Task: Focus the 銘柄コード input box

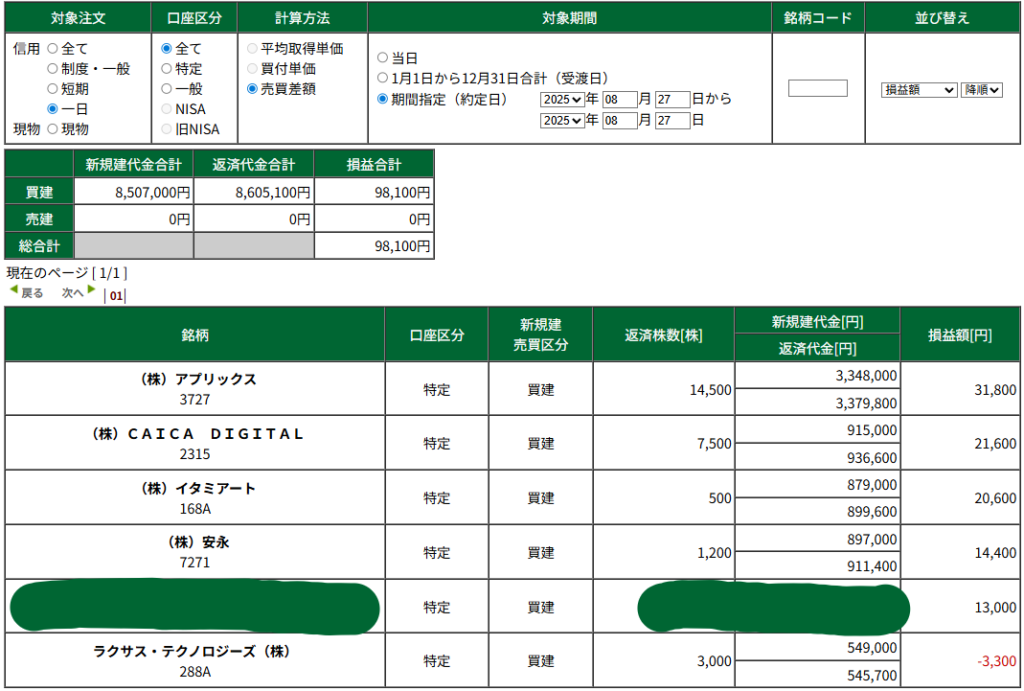Action: (x=818, y=88)
